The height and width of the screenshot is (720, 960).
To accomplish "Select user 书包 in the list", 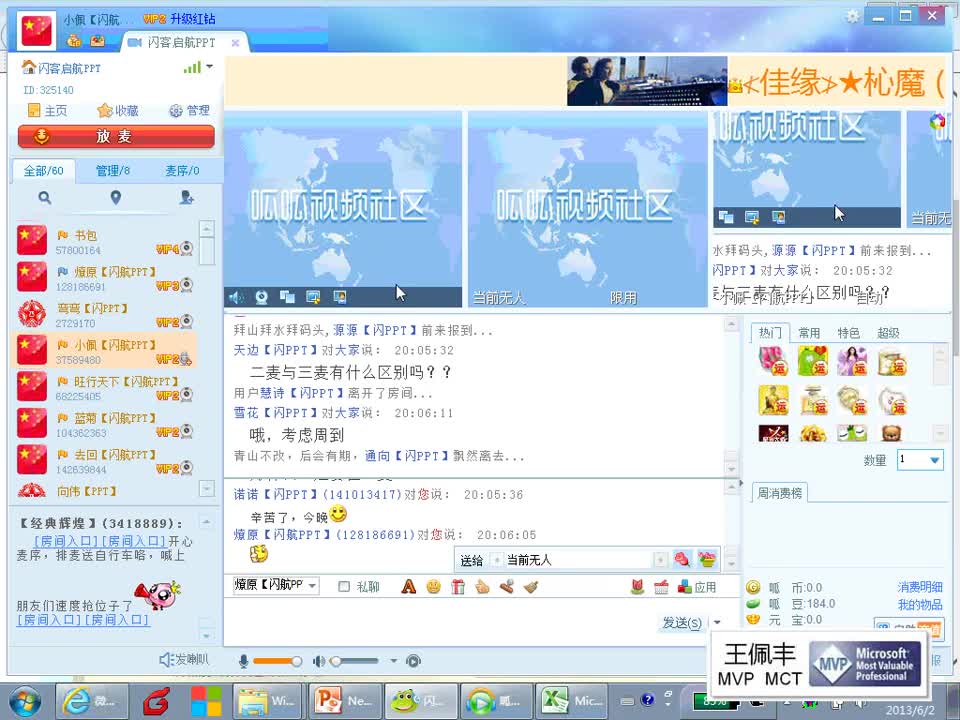I will tap(105, 241).
